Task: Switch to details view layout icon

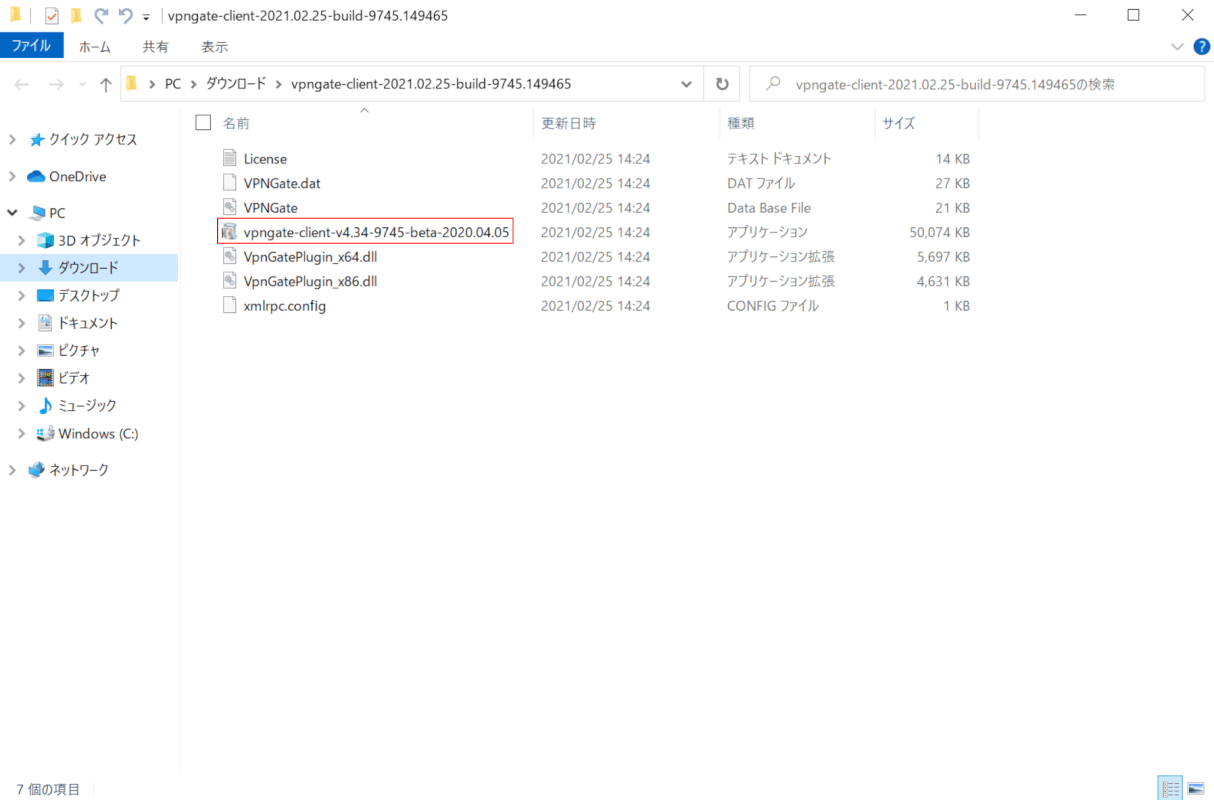Action: tap(1170, 788)
